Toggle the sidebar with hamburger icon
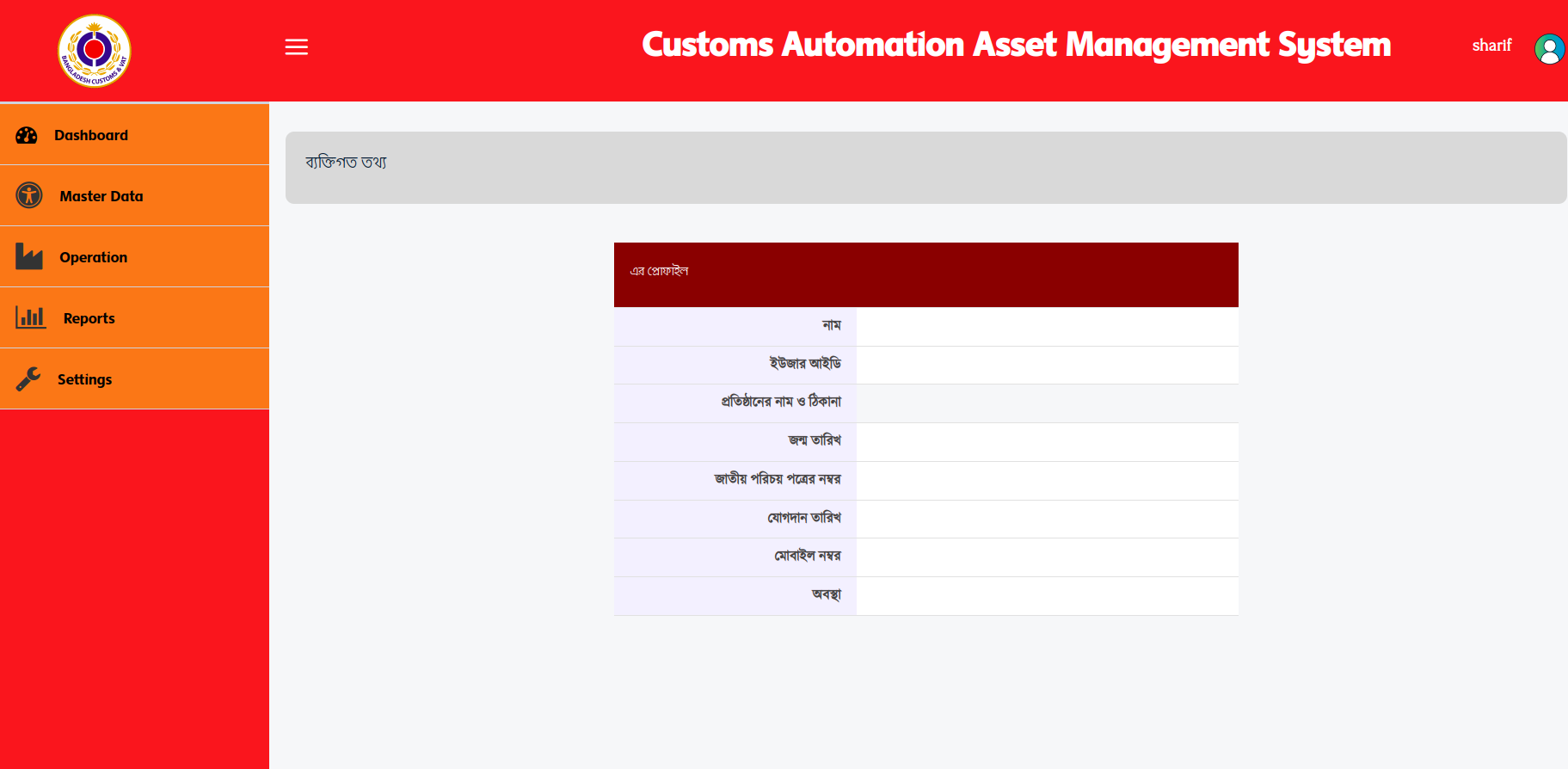This screenshot has height=769, width=1568. (x=296, y=47)
